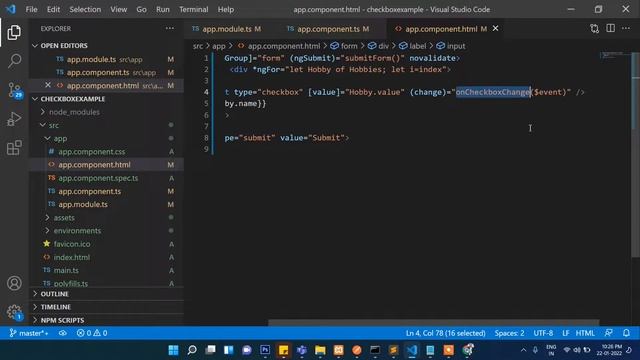
Task: Open the Manage gear icon
Action: 14,312
